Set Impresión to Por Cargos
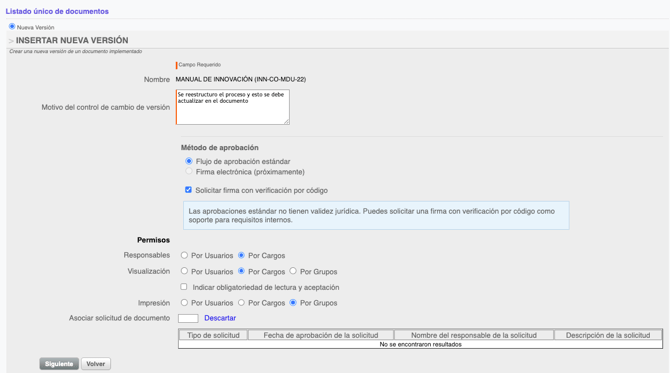The width and height of the screenshot is (670, 373). 241,303
